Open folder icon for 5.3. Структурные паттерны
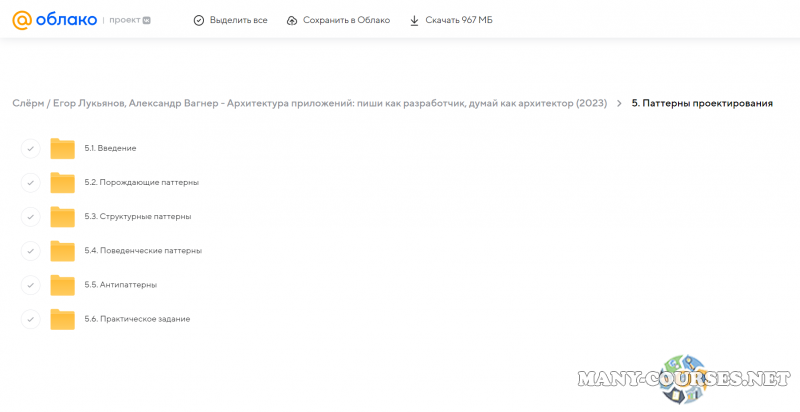Image resolution: width=800 pixels, height=412 pixels. click(x=63, y=217)
